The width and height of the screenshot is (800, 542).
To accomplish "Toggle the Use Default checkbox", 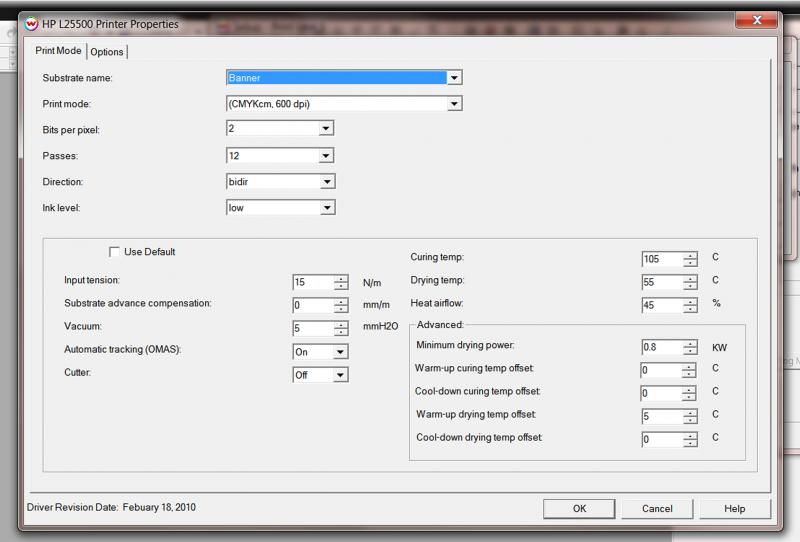I will point(114,252).
